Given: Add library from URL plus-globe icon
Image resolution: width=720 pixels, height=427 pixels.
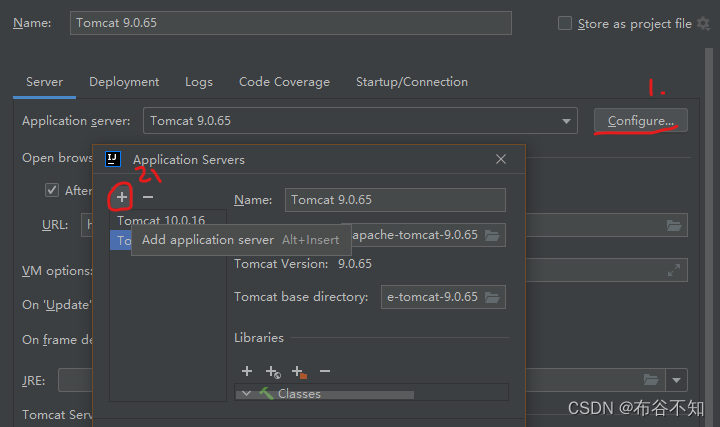Looking at the screenshot, I should pos(273,372).
